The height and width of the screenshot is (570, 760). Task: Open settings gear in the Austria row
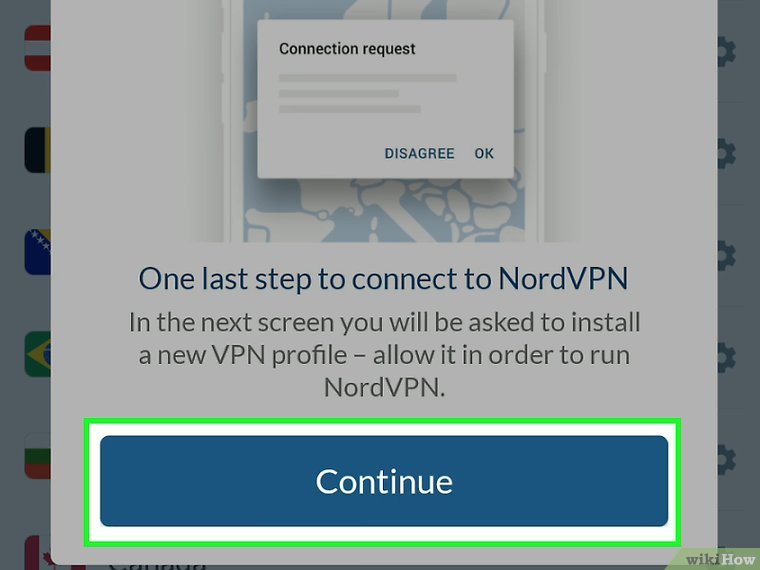[x=727, y=50]
